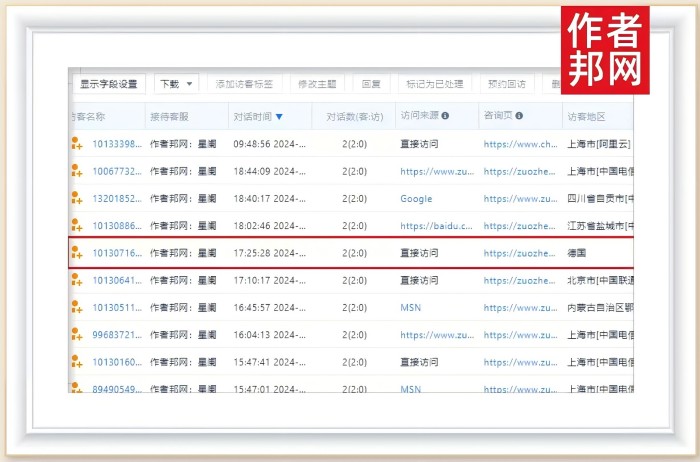Click the 修改主题 button
The image size is (700, 462).
pyautogui.click(x=317, y=84)
